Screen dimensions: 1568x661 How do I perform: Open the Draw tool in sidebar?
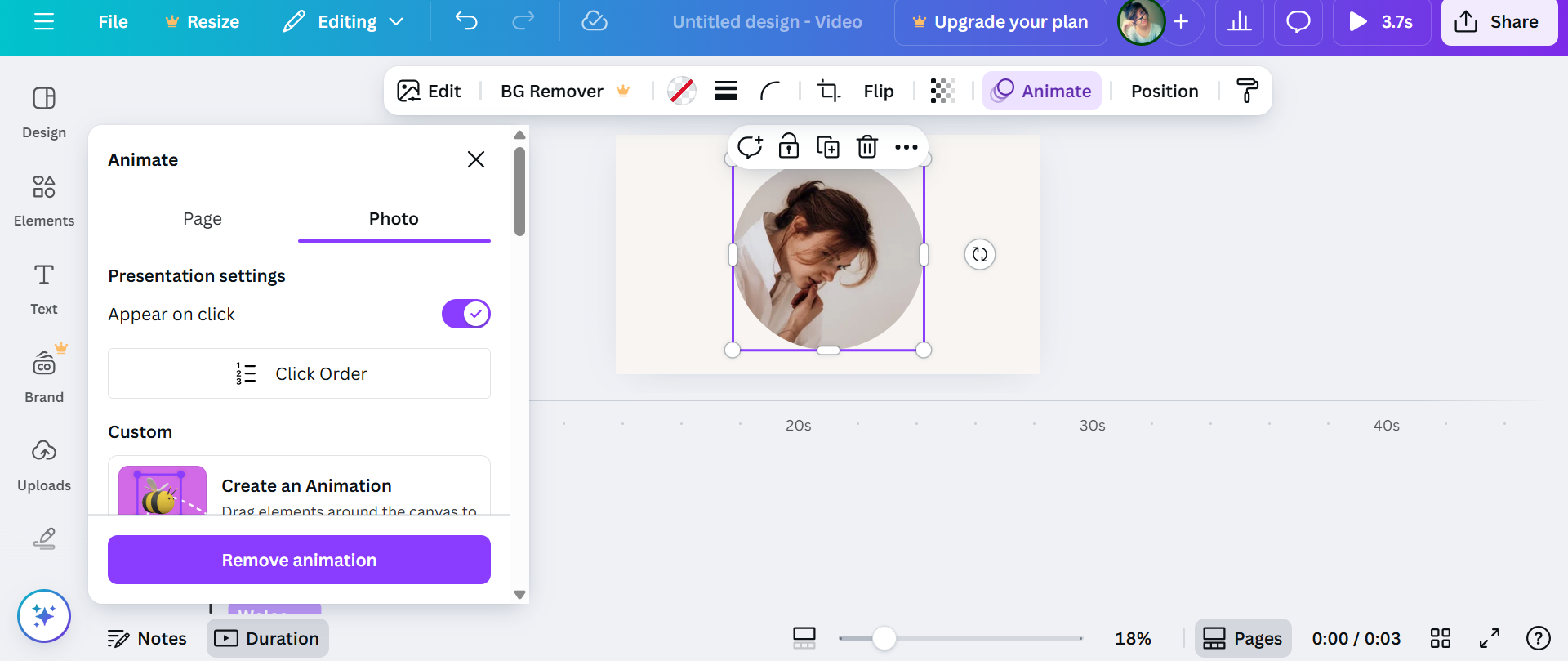coord(44,538)
